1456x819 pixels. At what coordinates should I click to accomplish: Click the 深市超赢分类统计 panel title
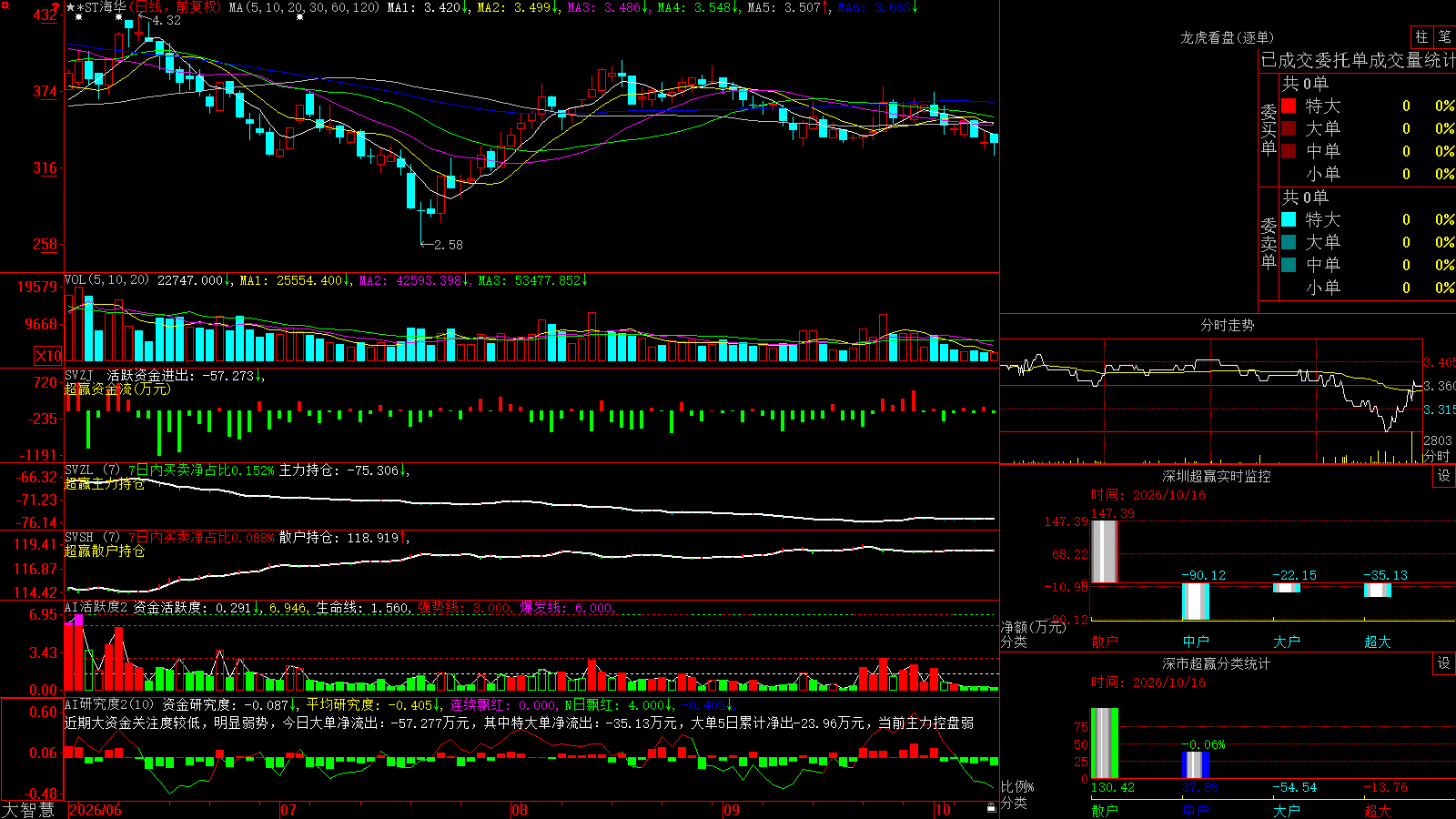[1216, 663]
